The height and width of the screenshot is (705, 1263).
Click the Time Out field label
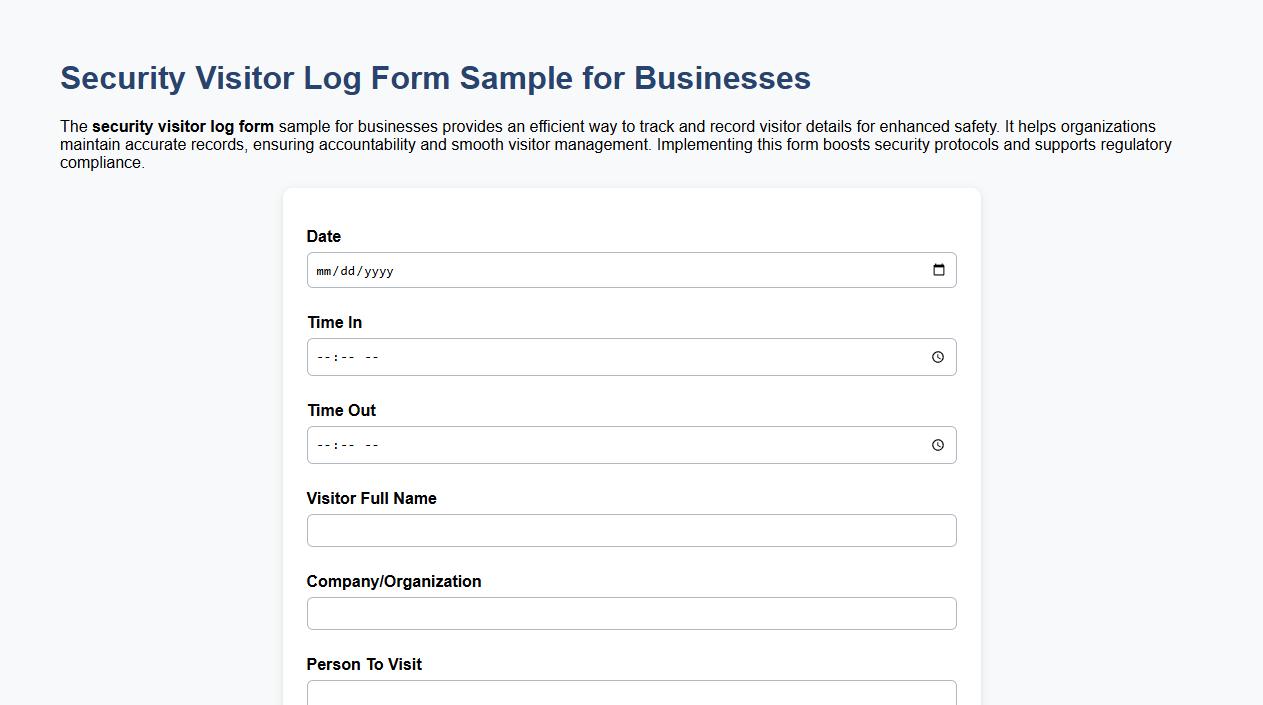tap(341, 410)
